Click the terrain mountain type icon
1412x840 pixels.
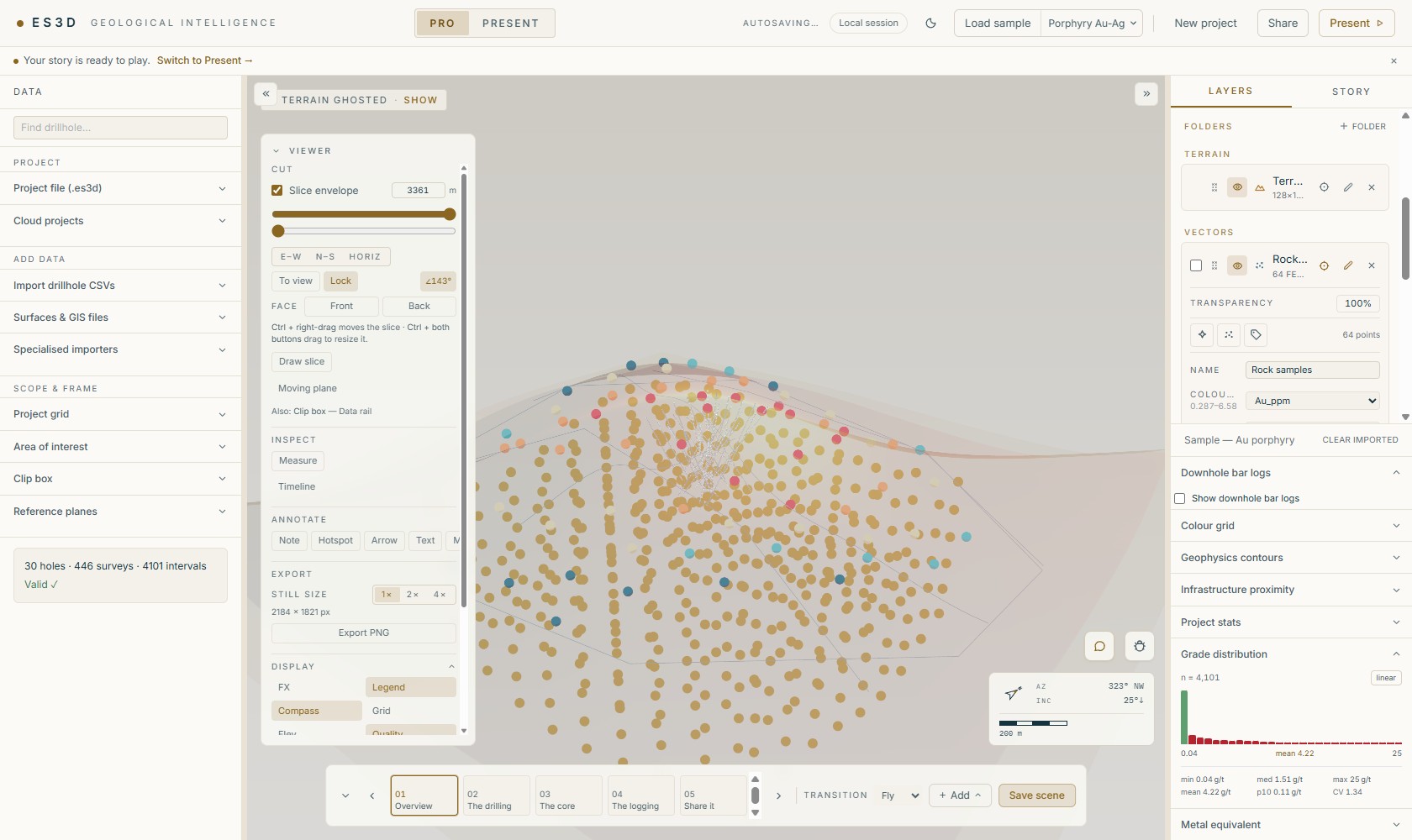coord(1260,188)
